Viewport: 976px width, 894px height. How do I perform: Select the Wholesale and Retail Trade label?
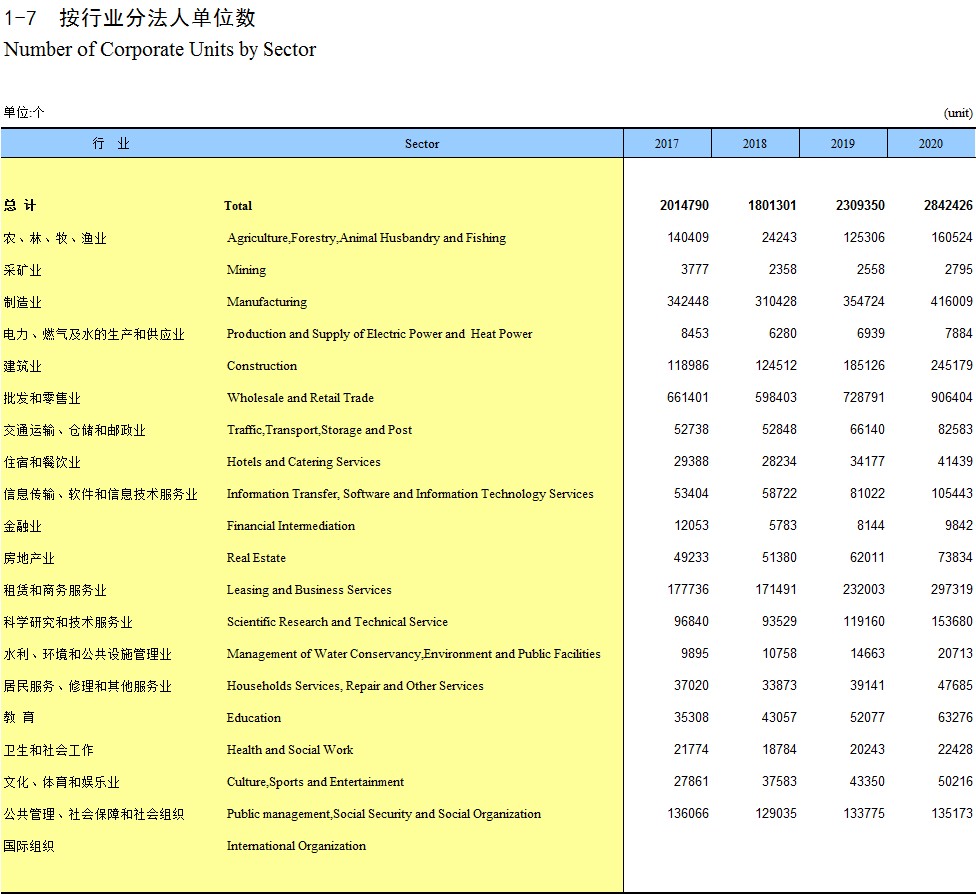pyautogui.click(x=300, y=398)
